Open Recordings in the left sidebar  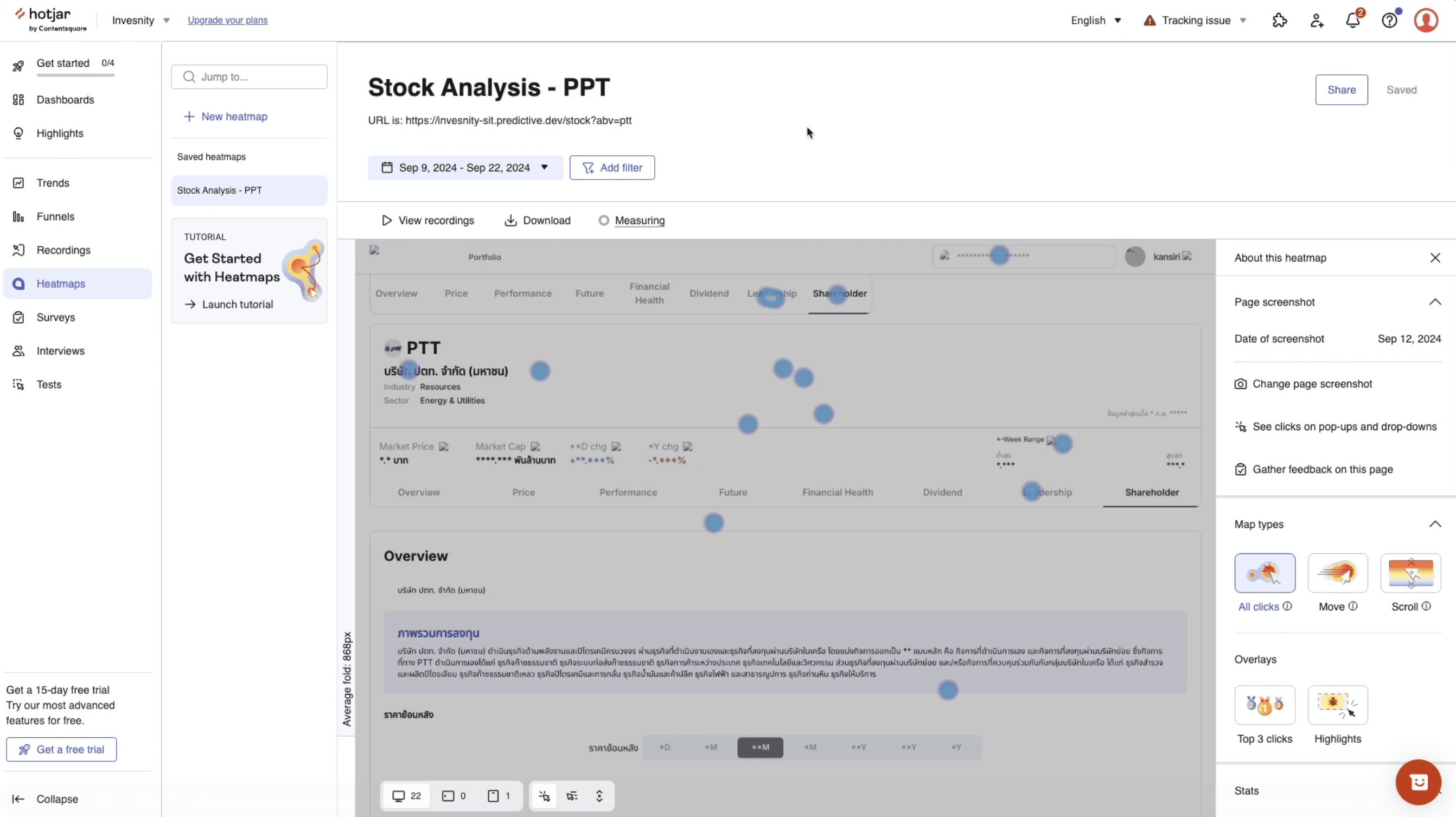(63, 250)
